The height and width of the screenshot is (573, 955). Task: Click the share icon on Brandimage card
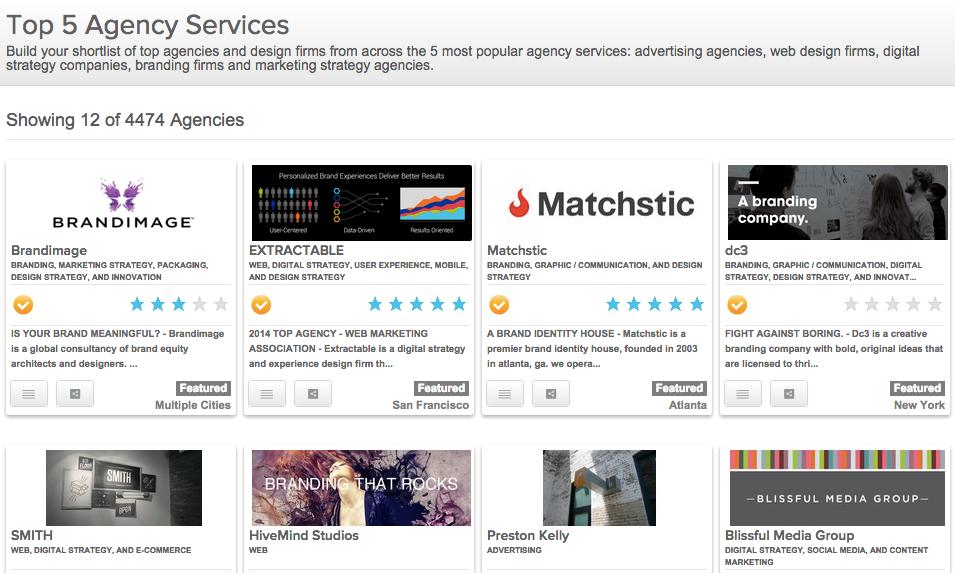tap(75, 394)
